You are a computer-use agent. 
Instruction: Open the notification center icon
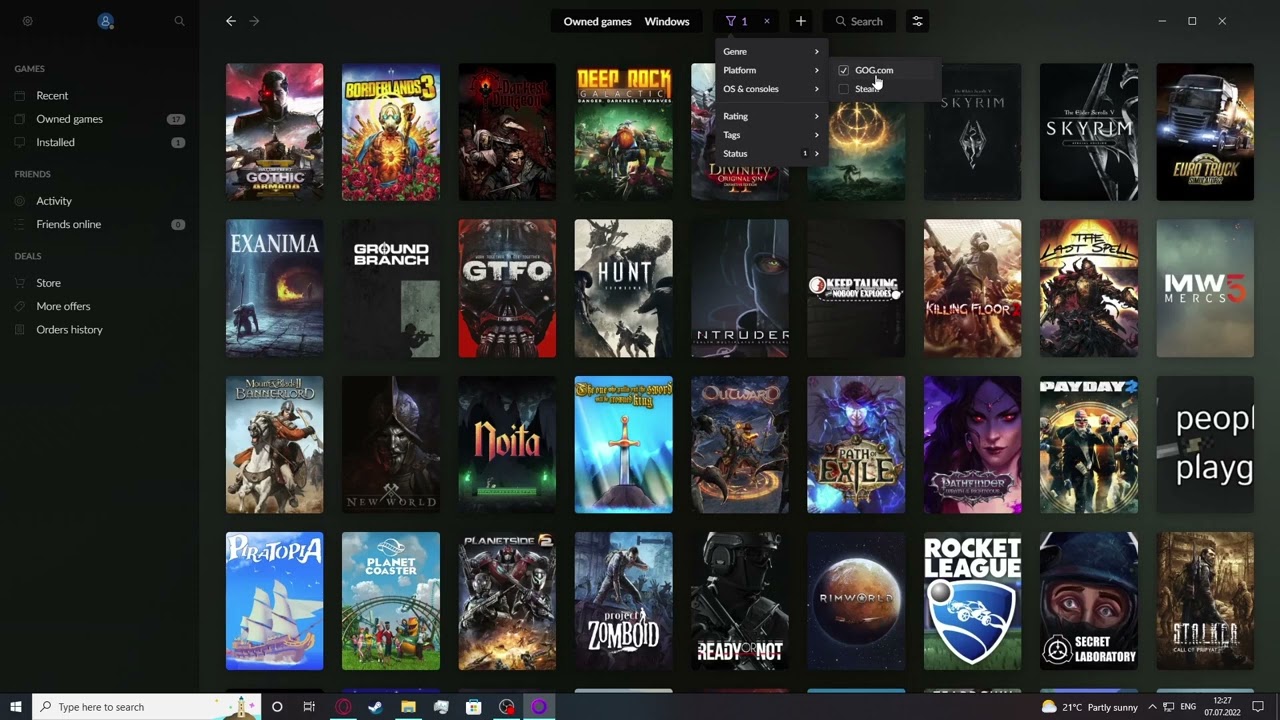(x=1258, y=707)
